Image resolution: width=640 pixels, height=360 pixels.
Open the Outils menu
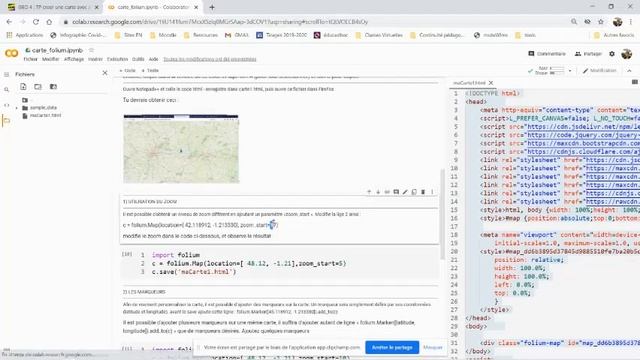[x=138, y=59]
